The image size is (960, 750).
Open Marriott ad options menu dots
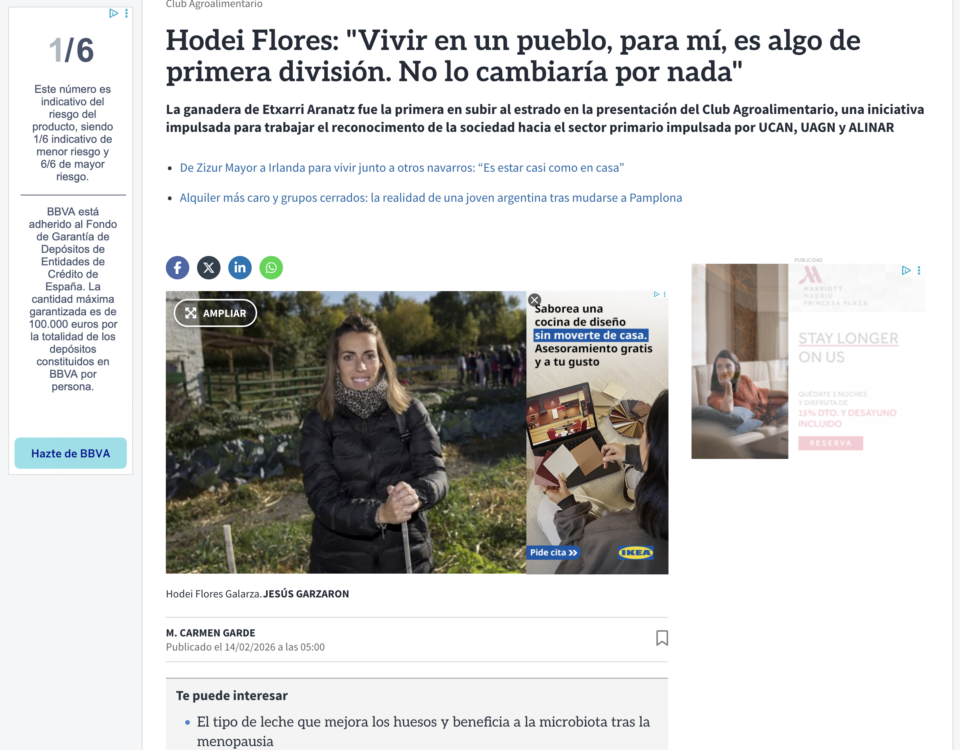coord(919,270)
